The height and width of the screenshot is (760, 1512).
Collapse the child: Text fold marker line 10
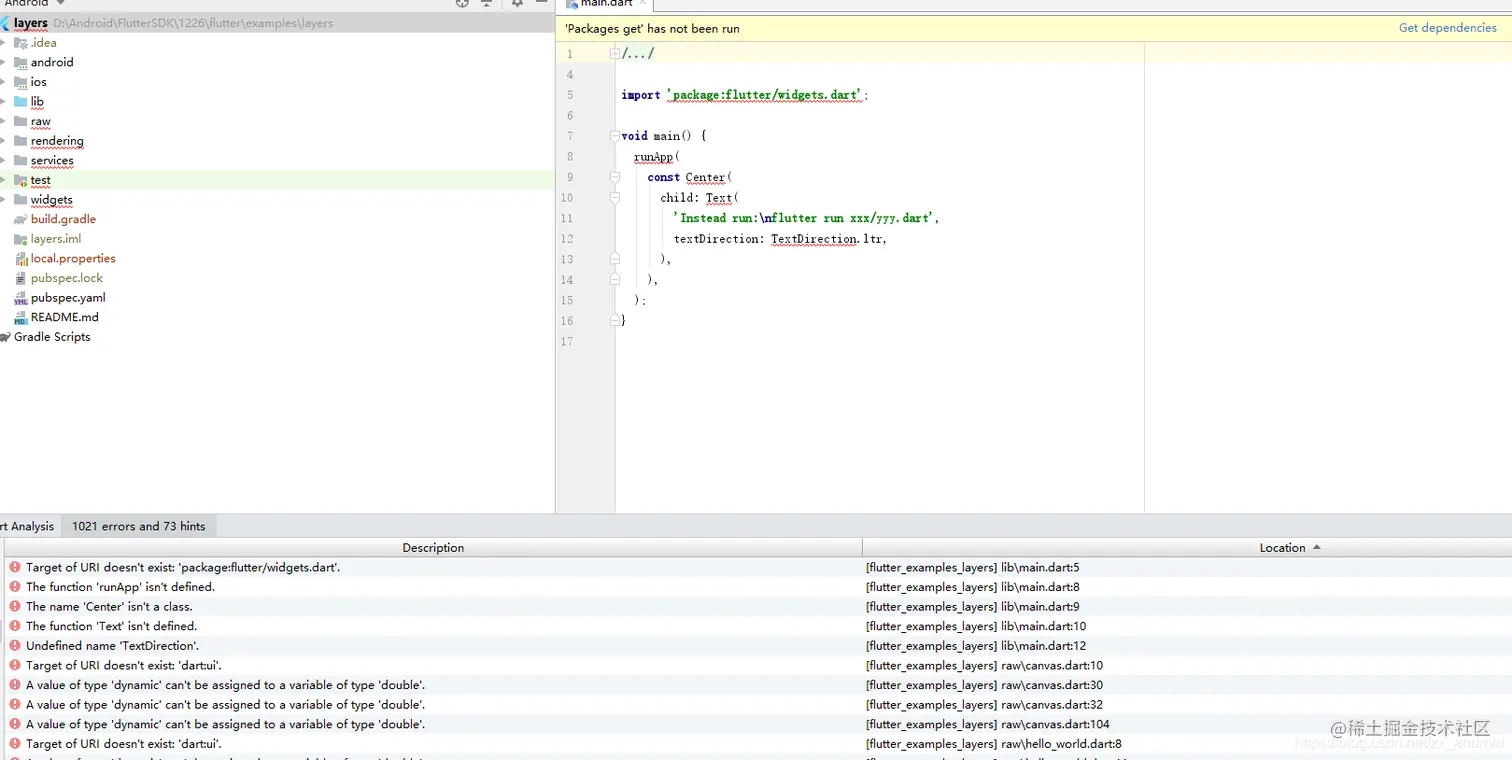[614, 198]
